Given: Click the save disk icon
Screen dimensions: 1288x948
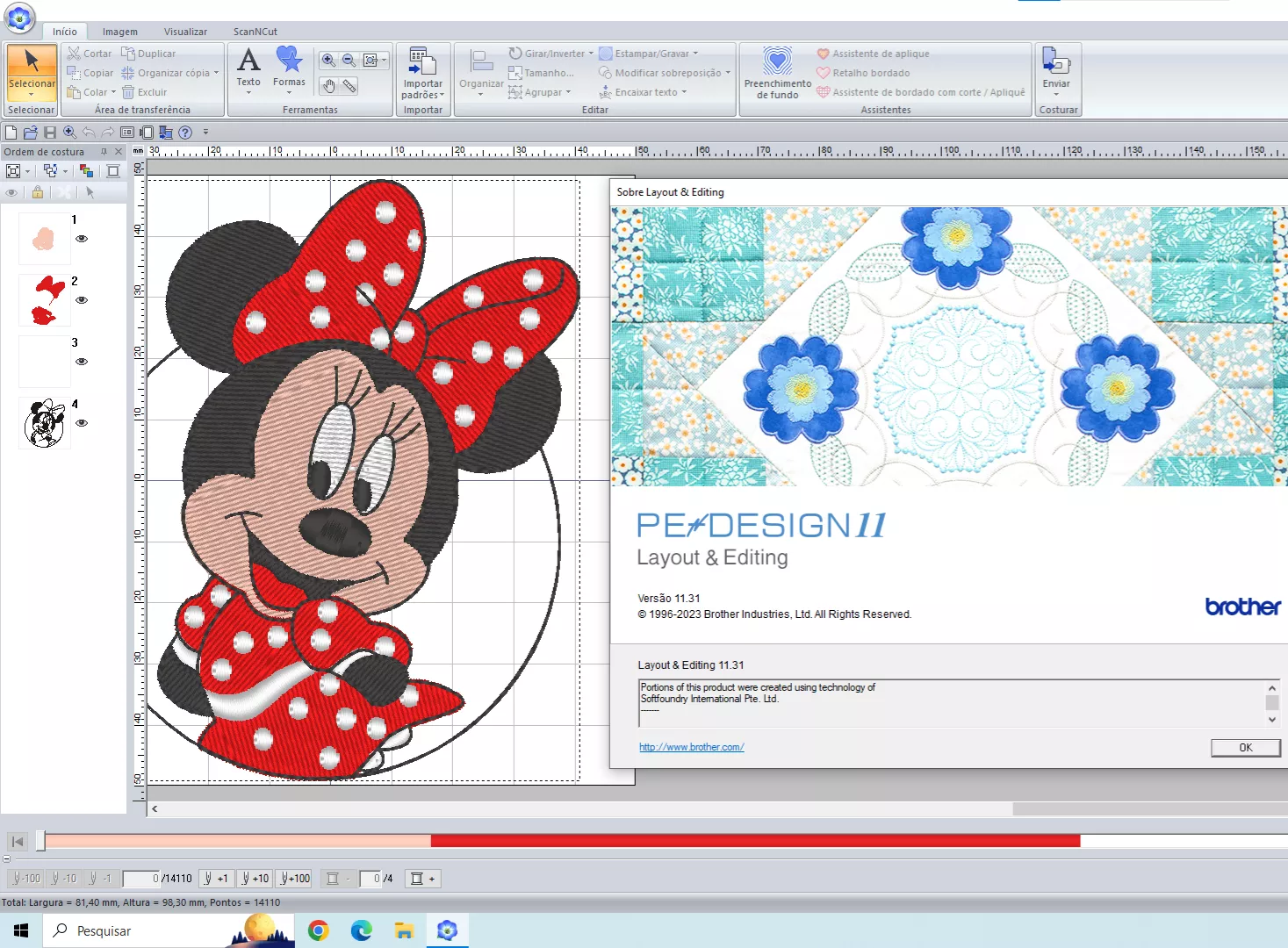Looking at the screenshot, I should coord(50,133).
